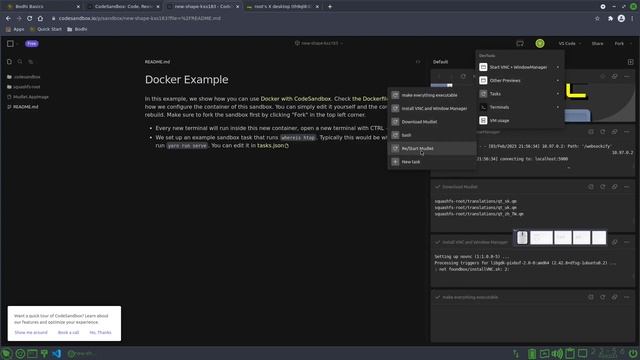Image resolution: width=640 pixels, height=360 pixels.
Task: Expand the 'Terminals' devtools submenu
Action: (520, 107)
